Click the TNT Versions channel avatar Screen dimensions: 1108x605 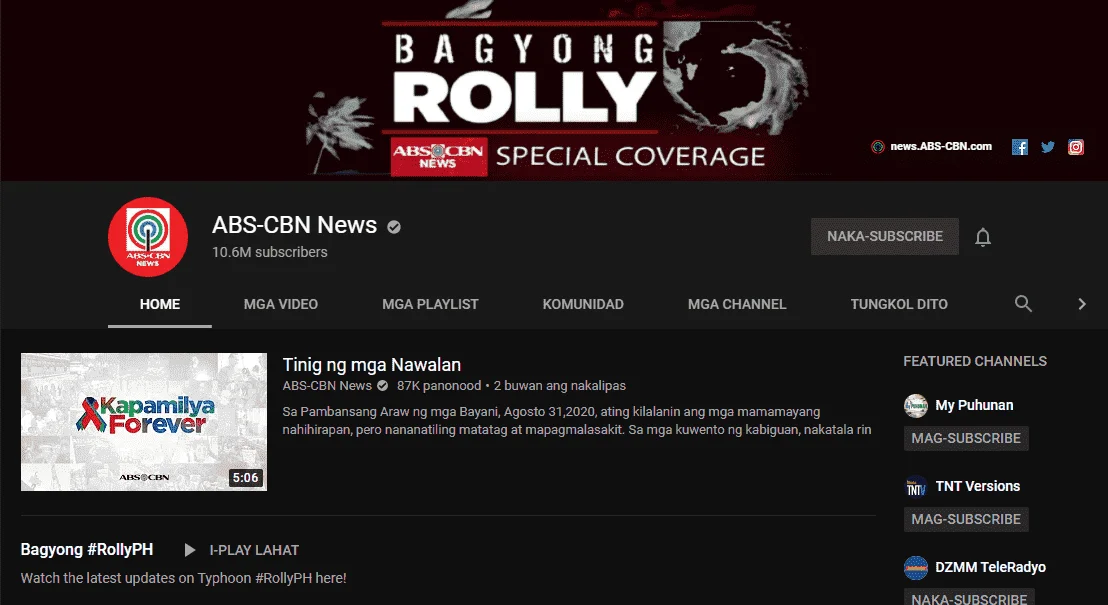coord(916,487)
